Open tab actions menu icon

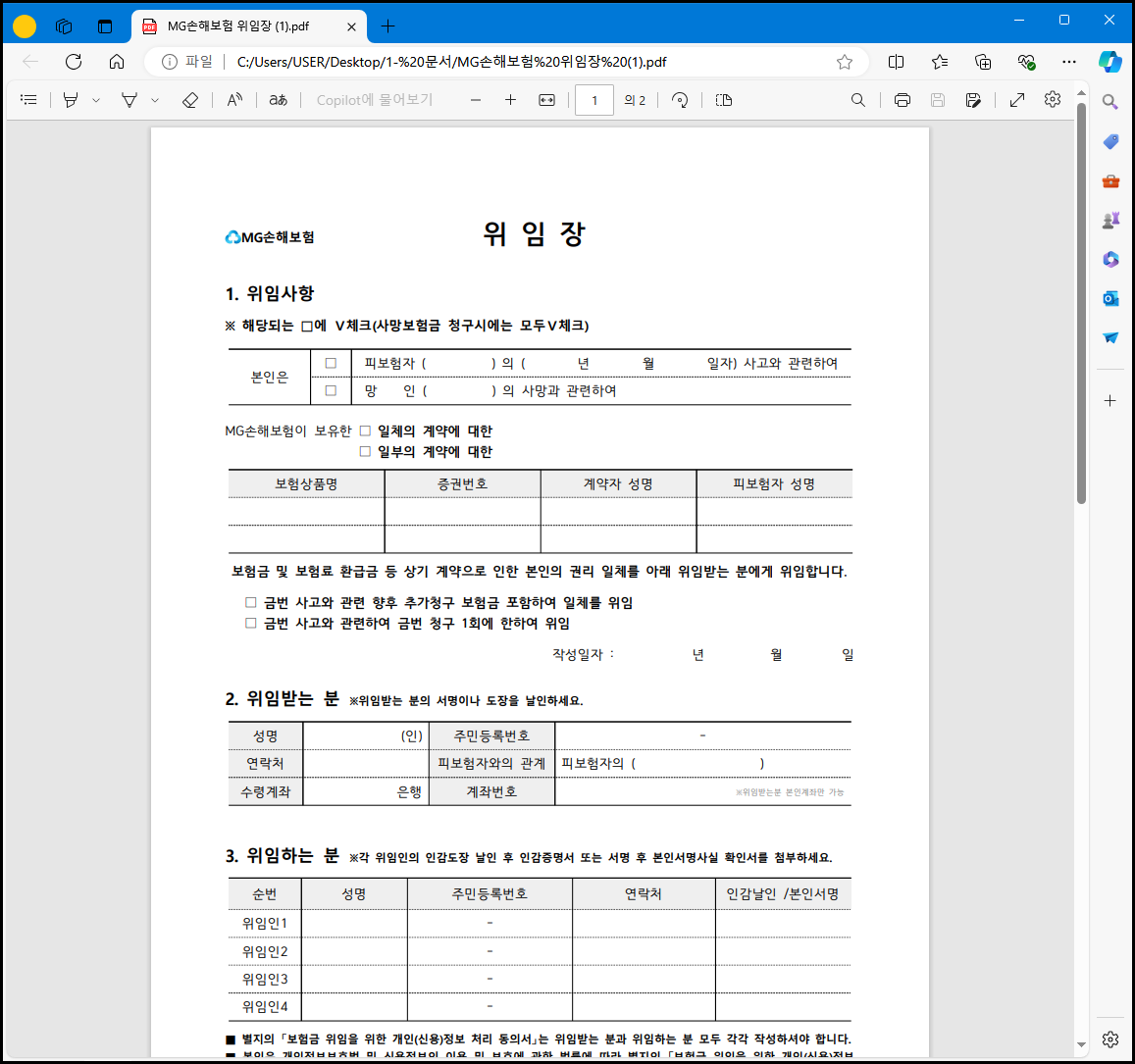coord(105,26)
